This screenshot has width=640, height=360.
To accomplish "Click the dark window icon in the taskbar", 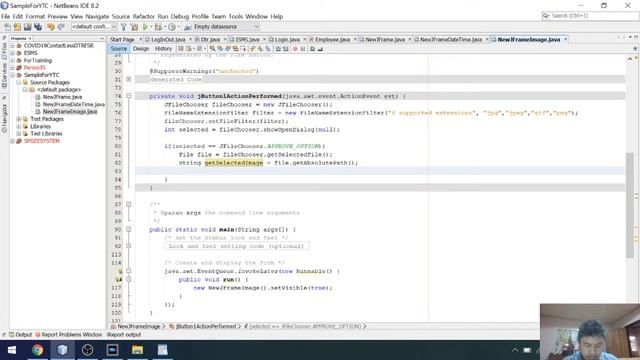I will [x=112, y=350].
